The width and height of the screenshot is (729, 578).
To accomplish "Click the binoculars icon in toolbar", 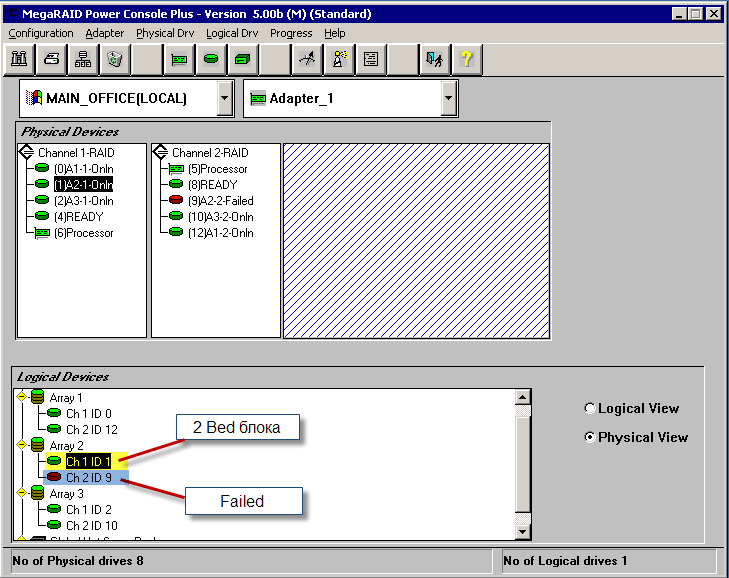I will (20, 60).
